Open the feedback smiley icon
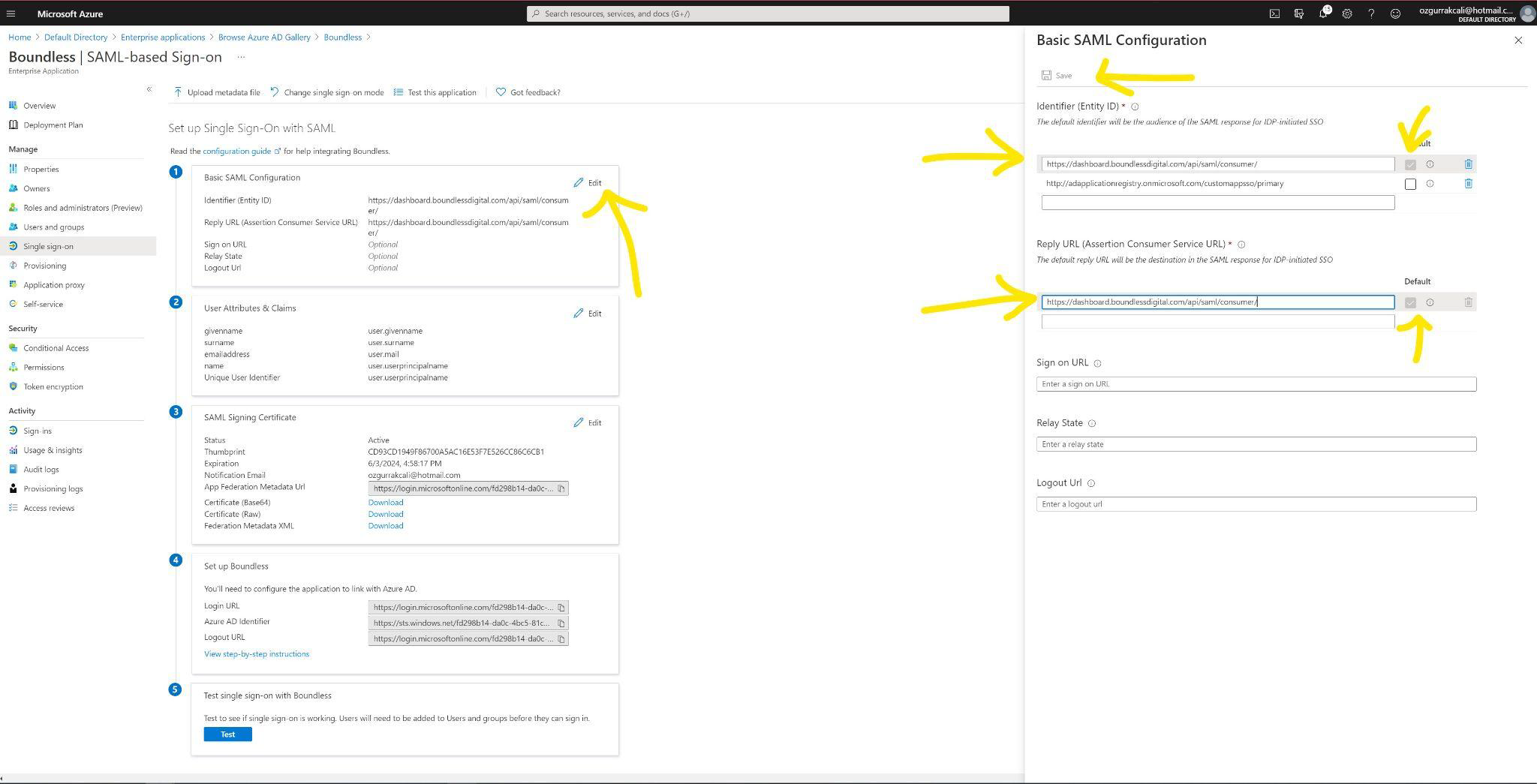 tap(1395, 14)
